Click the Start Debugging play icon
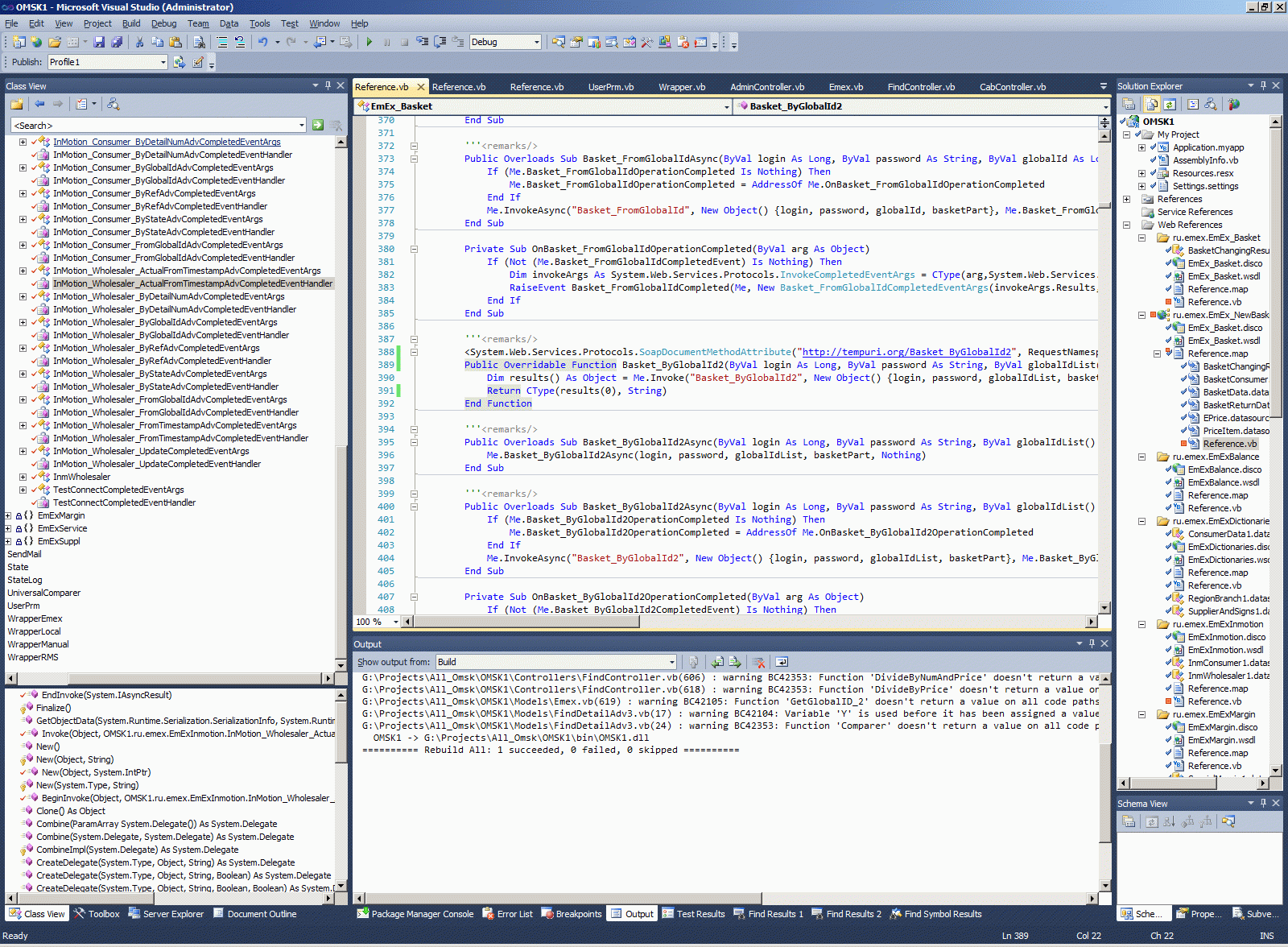Viewport: 1288px width, 947px height. pos(369,42)
